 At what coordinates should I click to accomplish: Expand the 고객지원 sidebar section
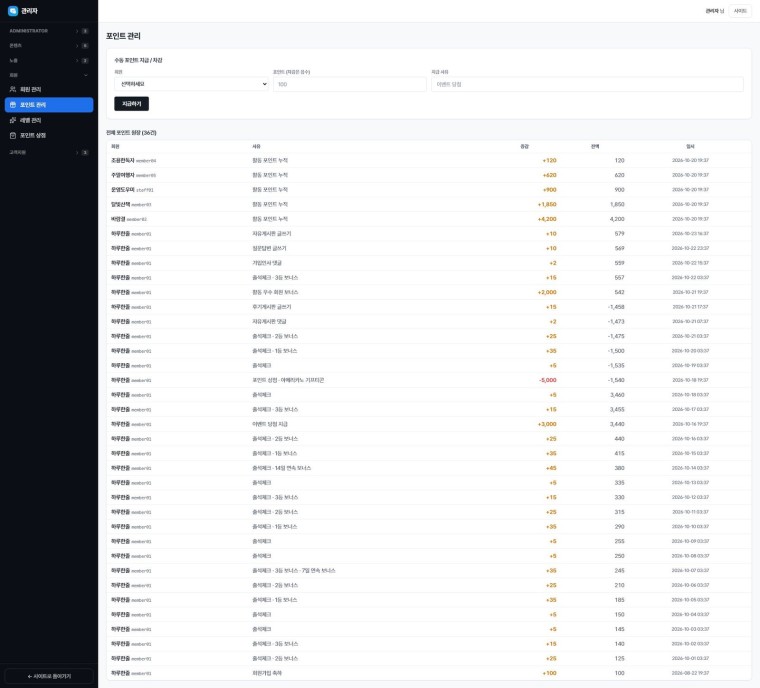tap(48, 152)
